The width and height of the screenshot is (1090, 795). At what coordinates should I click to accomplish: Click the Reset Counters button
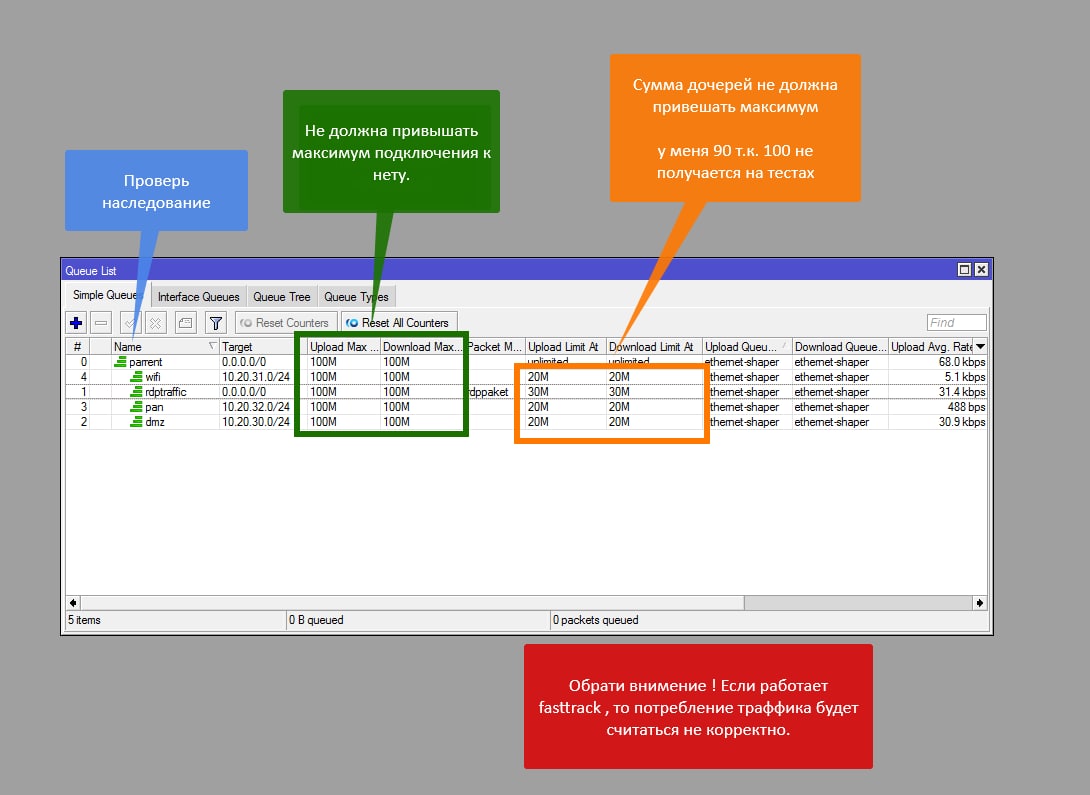(286, 322)
